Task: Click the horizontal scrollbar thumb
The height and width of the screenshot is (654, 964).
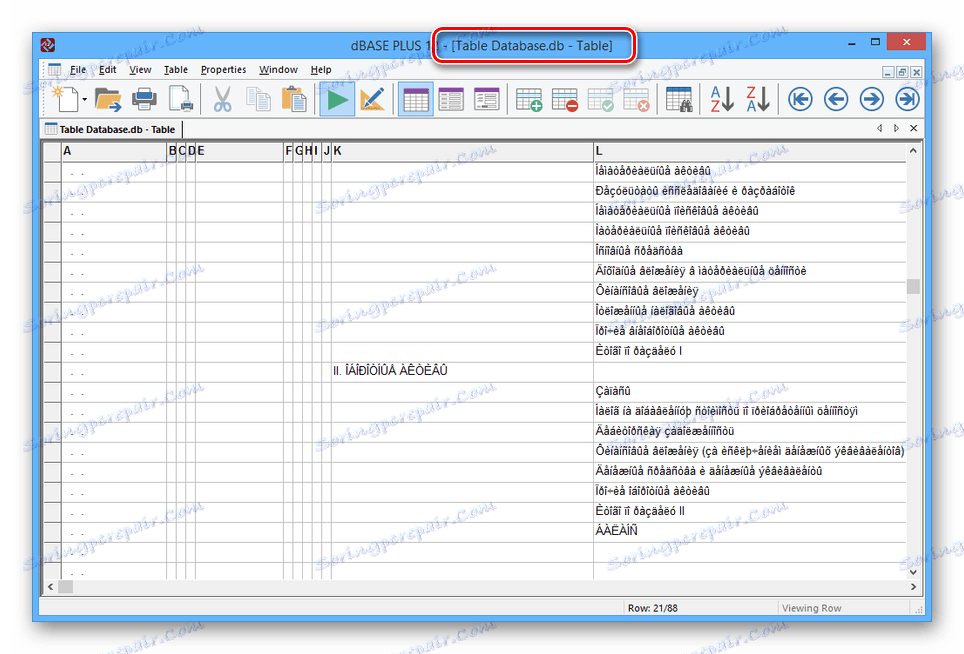Action: coord(65,586)
